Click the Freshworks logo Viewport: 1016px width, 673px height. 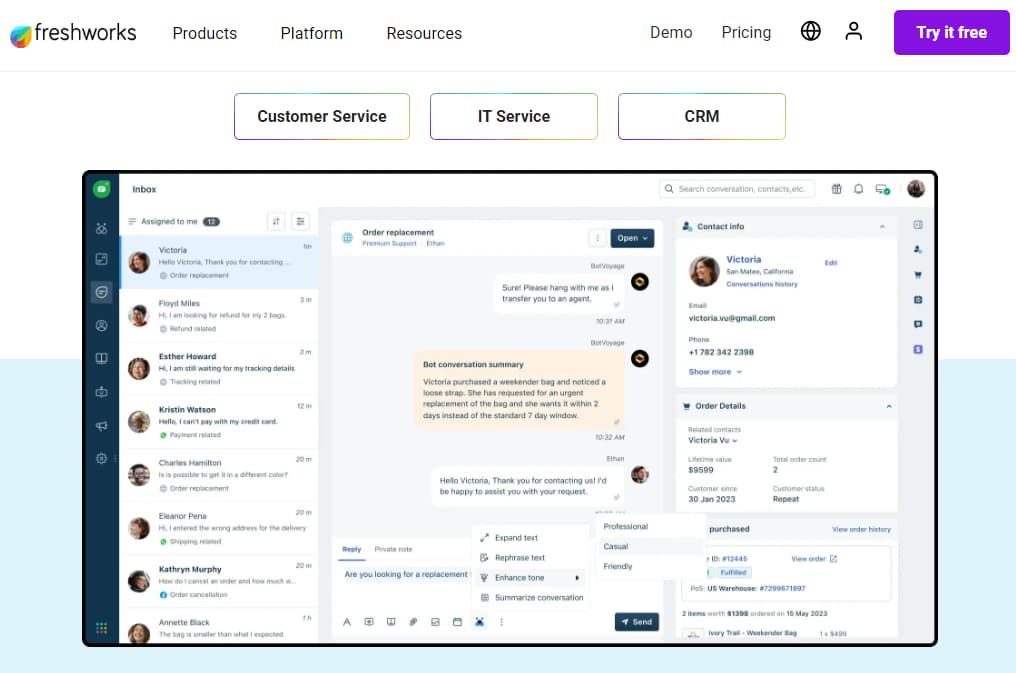[x=73, y=34]
